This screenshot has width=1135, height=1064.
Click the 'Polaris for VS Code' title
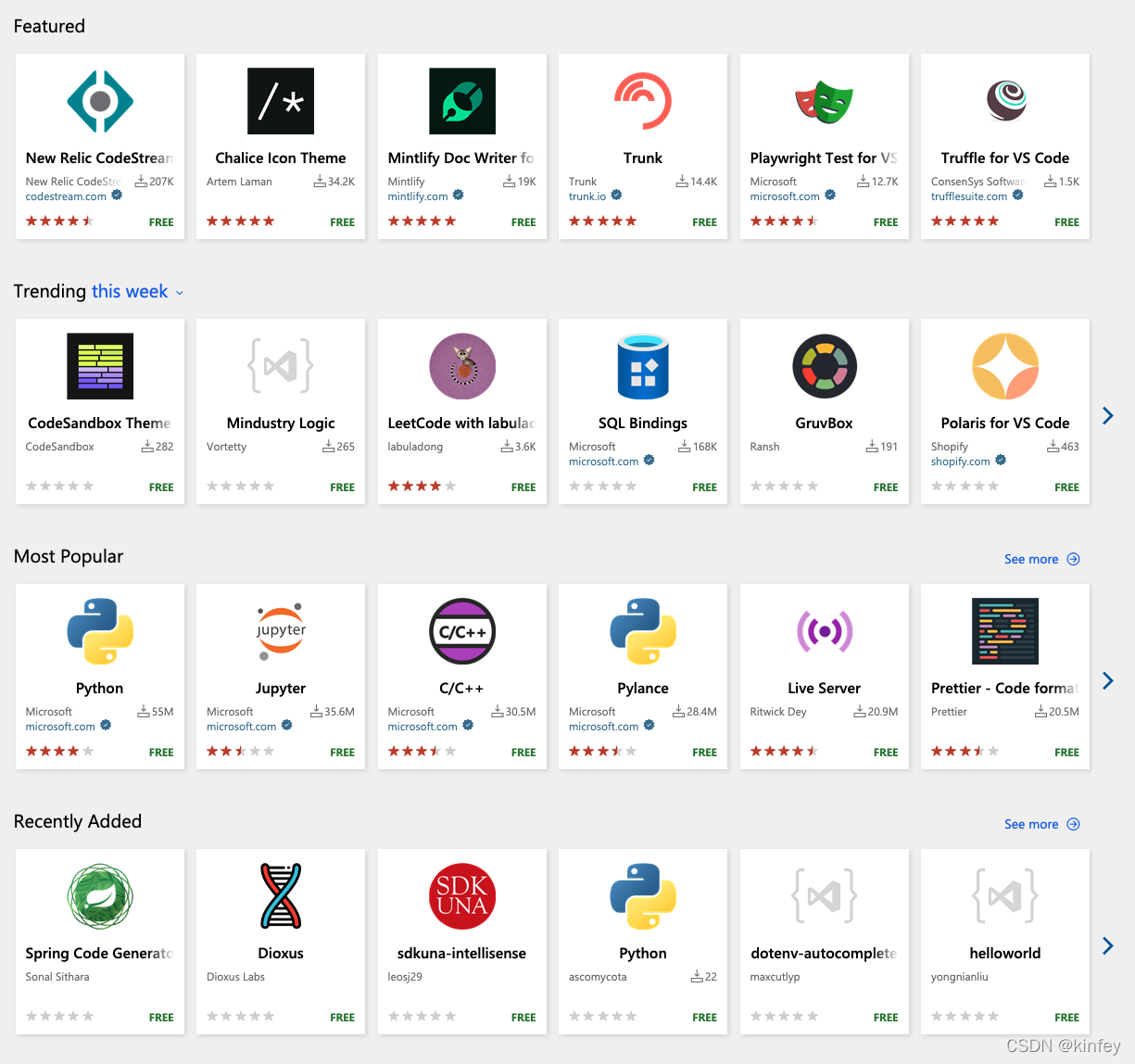click(x=1005, y=423)
